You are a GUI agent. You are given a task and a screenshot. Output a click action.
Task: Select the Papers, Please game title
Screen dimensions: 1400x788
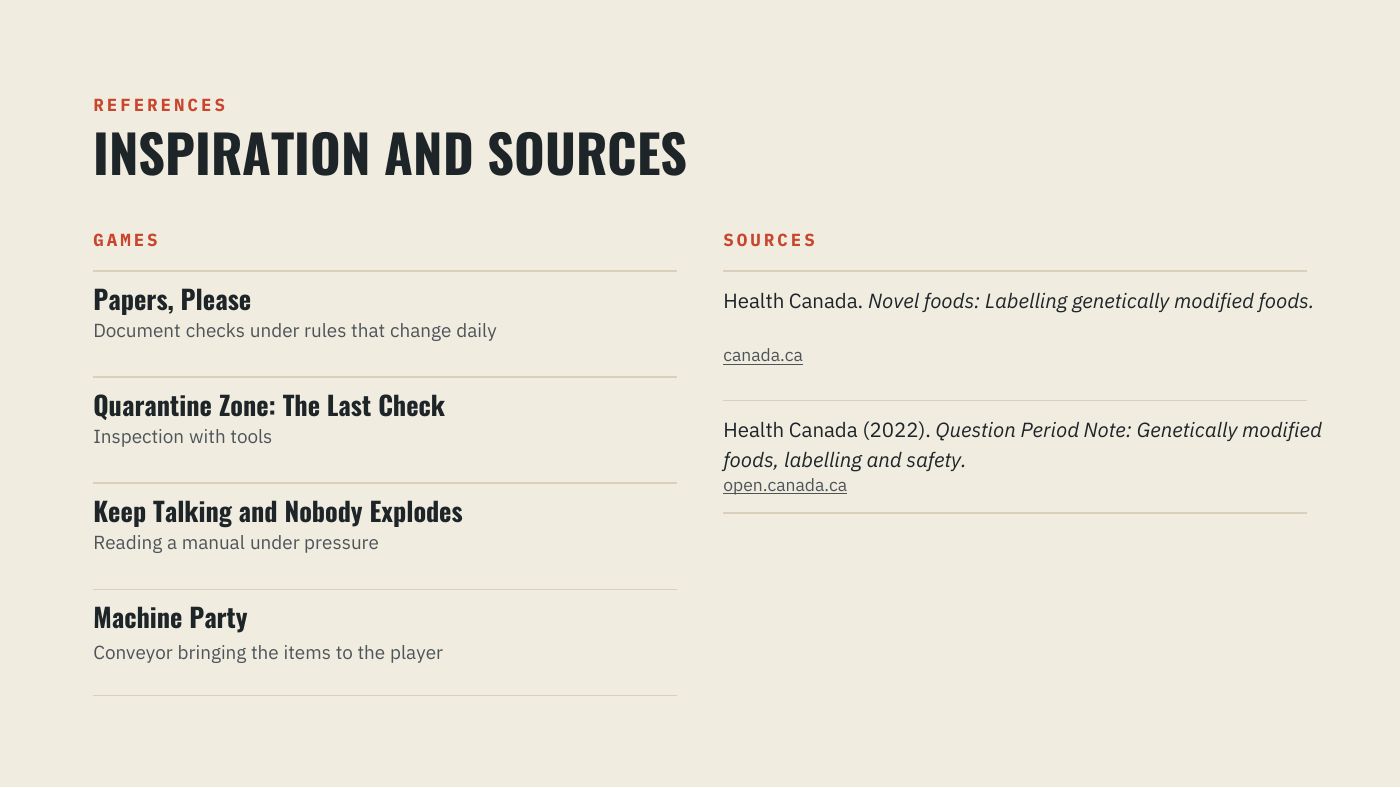[x=172, y=299]
